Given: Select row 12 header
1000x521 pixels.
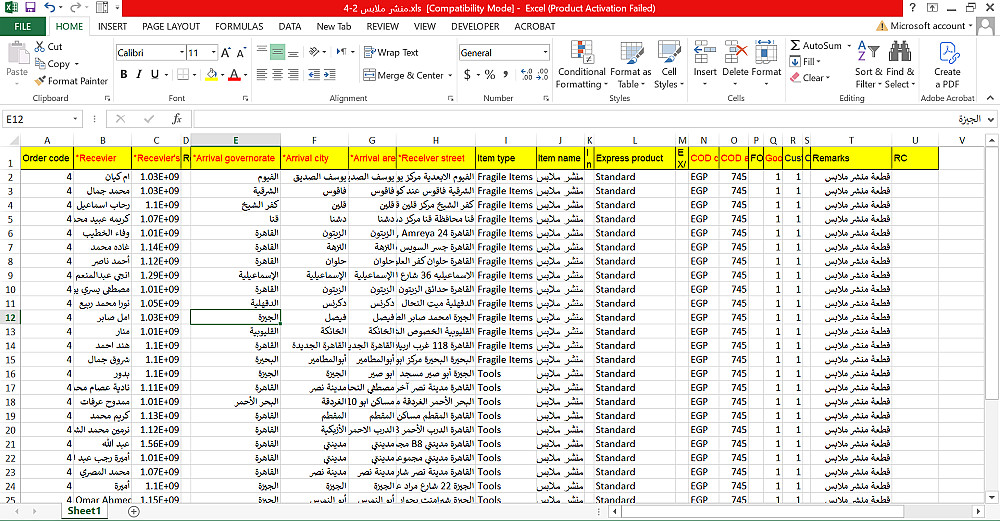Looking at the screenshot, I should (10, 318).
